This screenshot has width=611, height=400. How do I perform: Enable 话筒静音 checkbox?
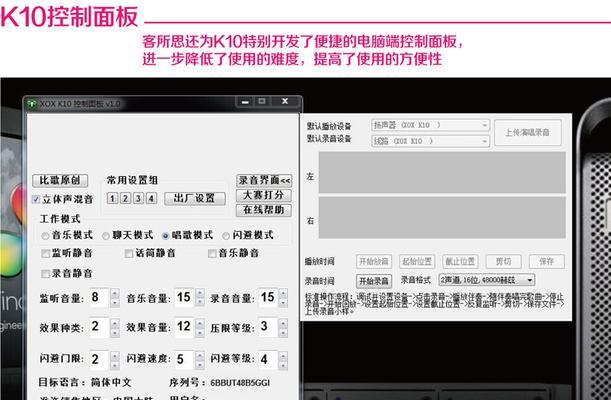coord(129,254)
